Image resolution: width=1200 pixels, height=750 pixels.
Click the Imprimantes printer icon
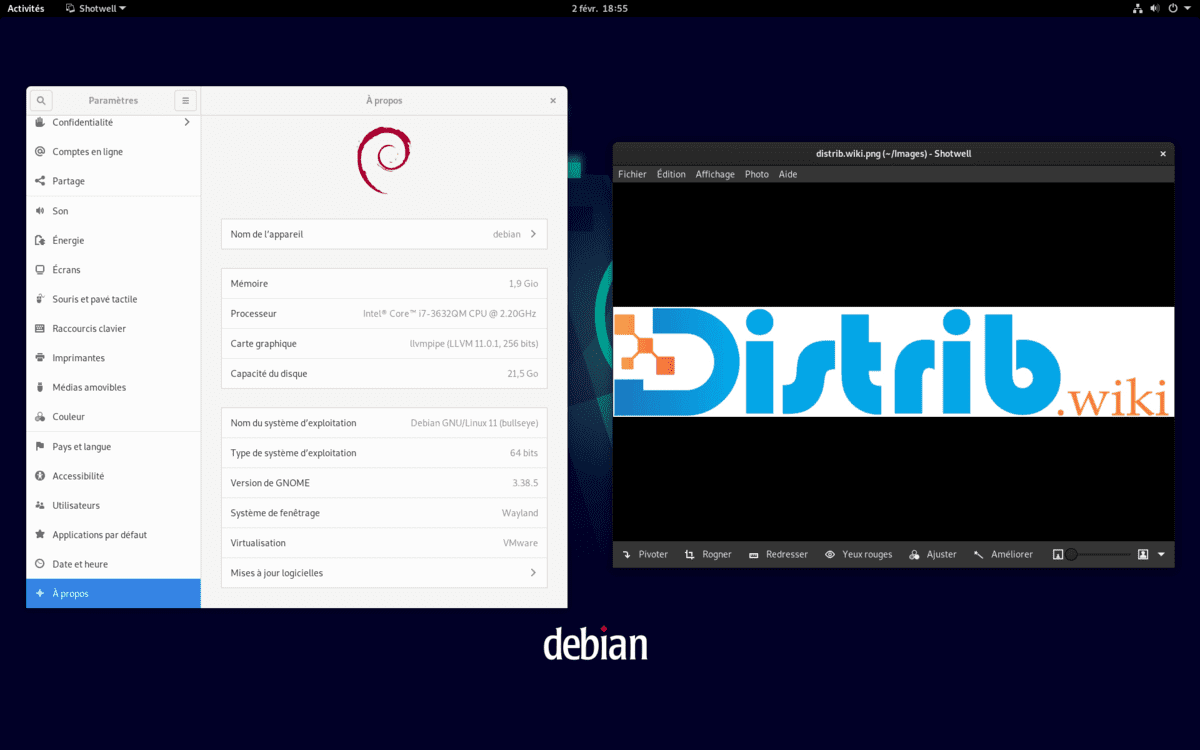pos(40,358)
